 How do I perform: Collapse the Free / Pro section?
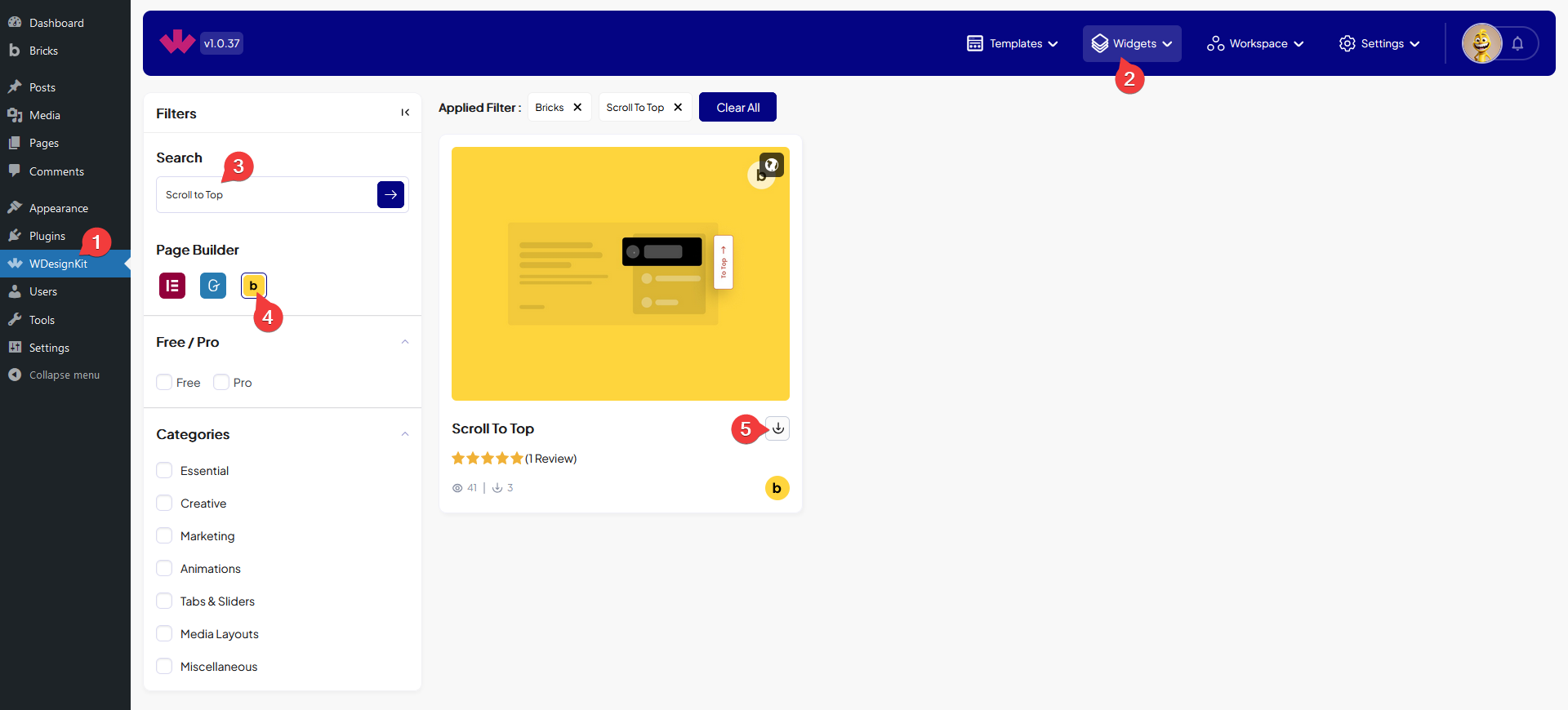(405, 342)
